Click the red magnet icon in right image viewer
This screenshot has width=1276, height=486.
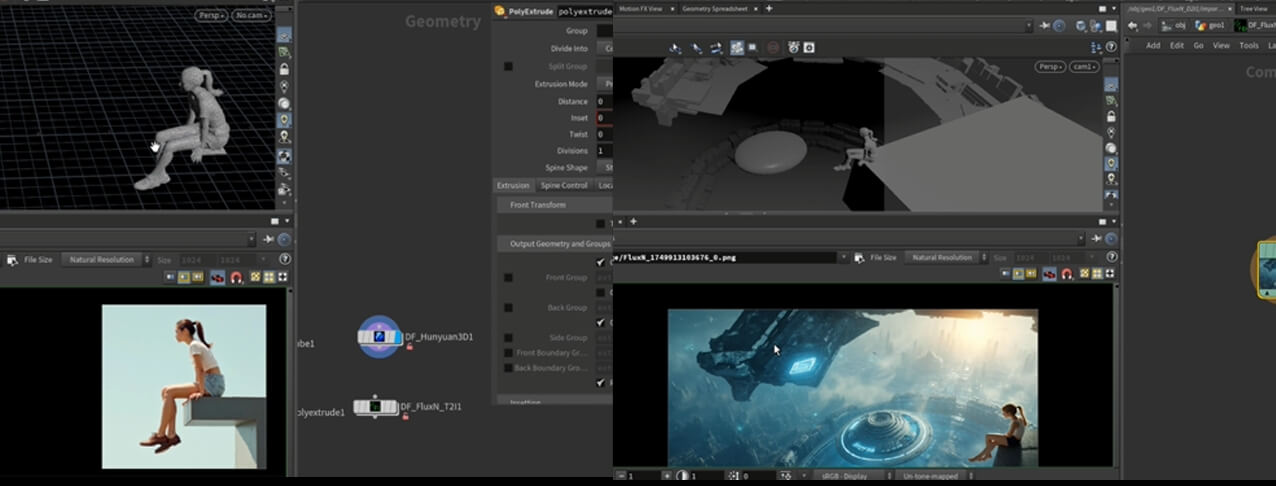coord(1067,274)
